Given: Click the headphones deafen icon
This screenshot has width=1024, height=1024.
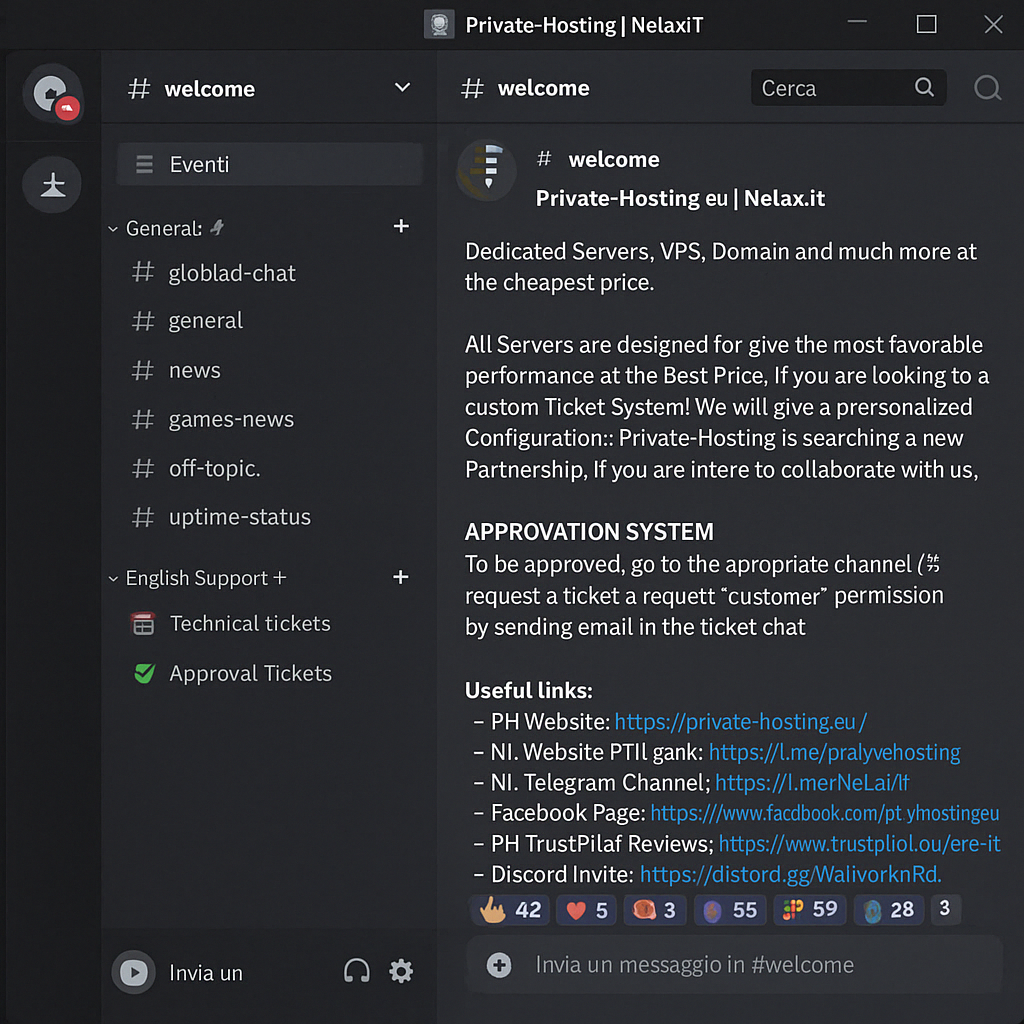Looking at the screenshot, I should click(356, 971).
